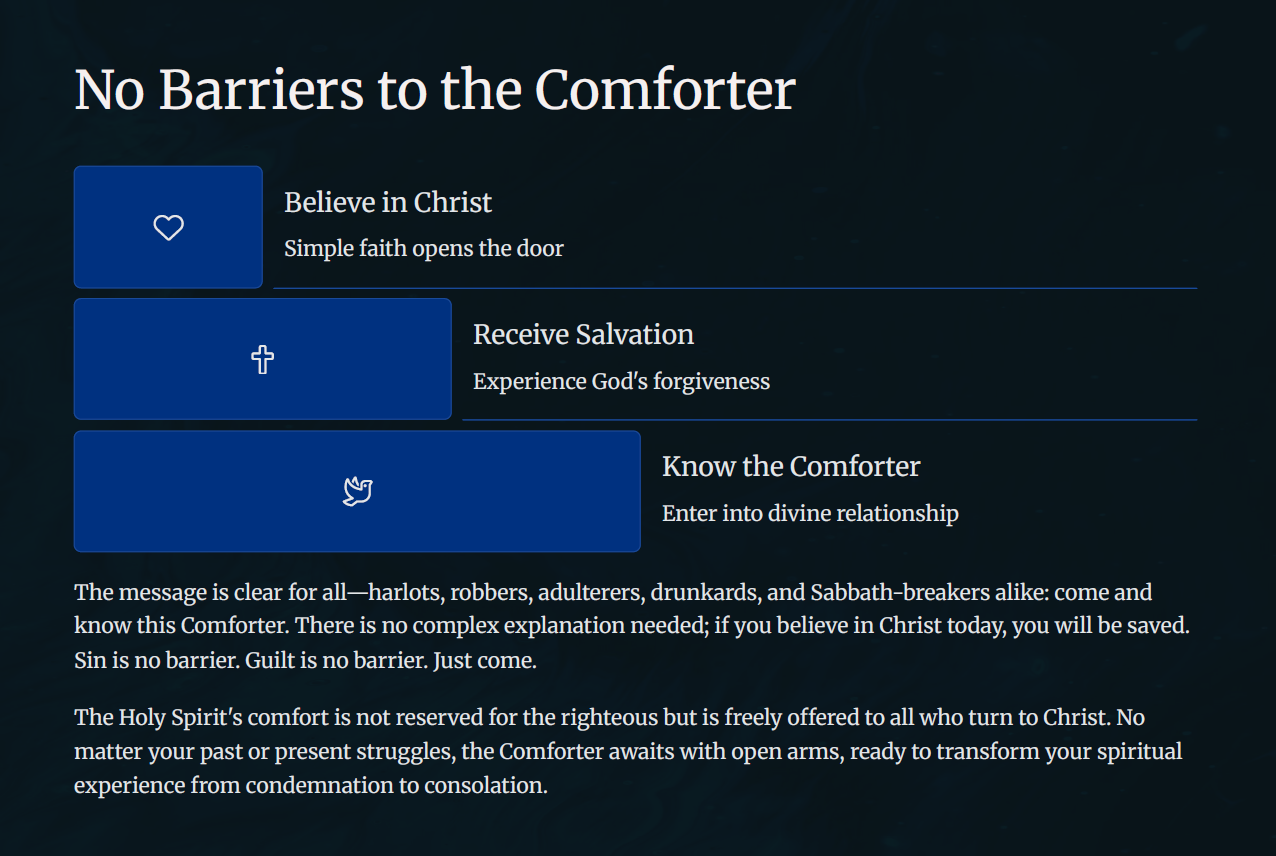Click 'Enter into divine relationship' subtitle
This screenshot has width=1276, height=856.
pyautogui.click(x=810, y=513)
